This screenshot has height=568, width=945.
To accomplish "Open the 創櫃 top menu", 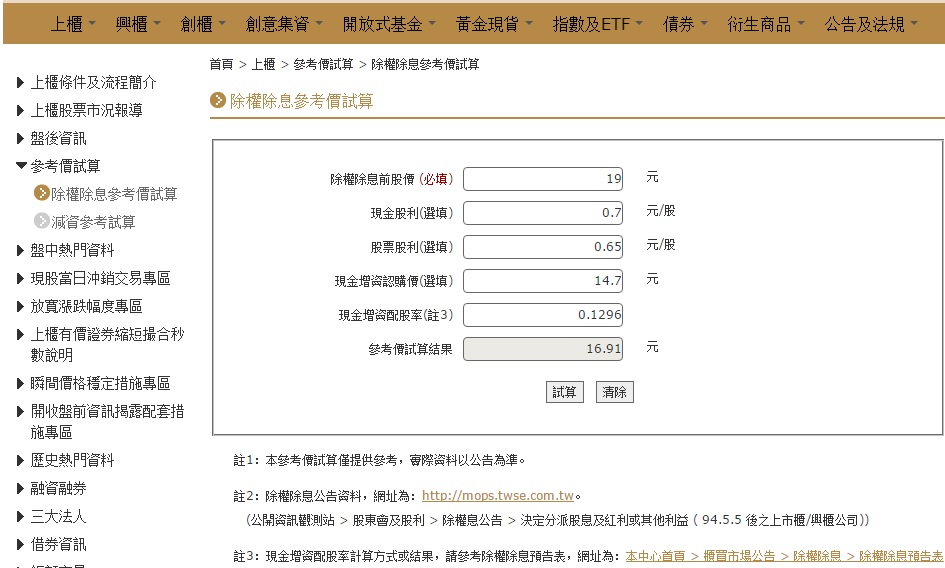I will [x=203, y=24].
